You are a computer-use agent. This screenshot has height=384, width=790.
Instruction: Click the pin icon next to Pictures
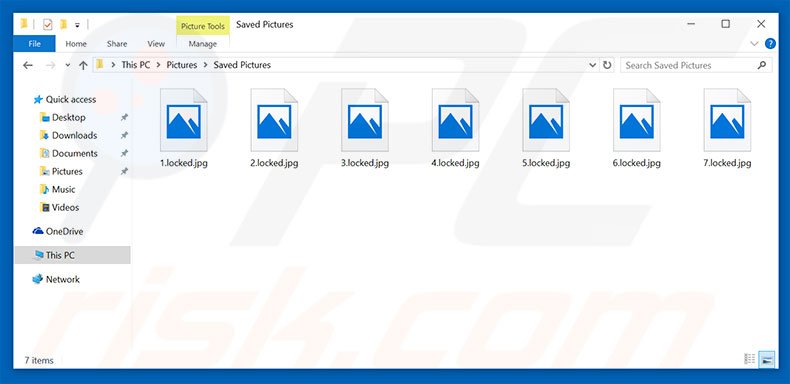[x=124, y=171]
